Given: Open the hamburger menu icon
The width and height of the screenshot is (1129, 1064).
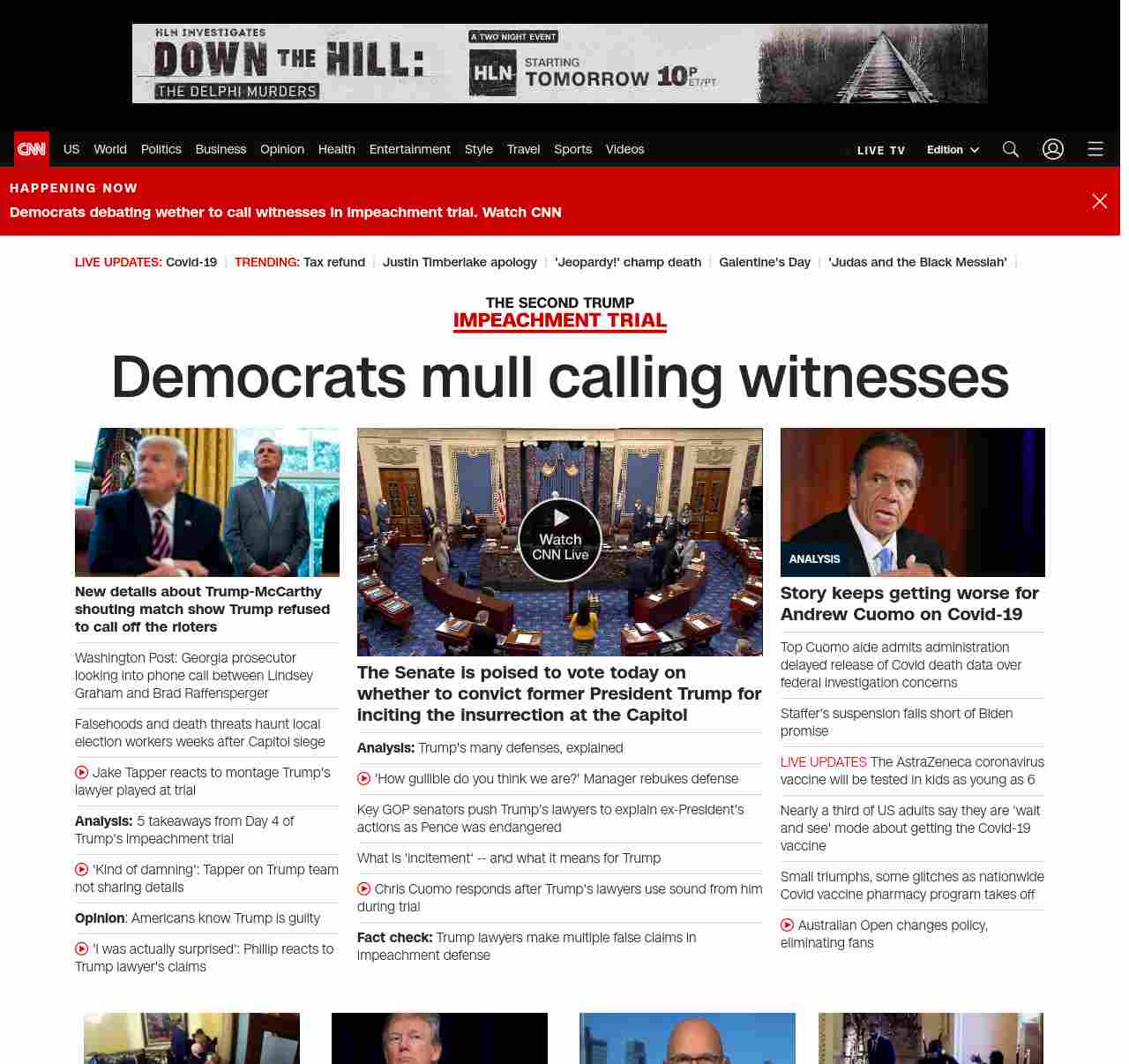Looking at the screenshot, I should 1095,149.
